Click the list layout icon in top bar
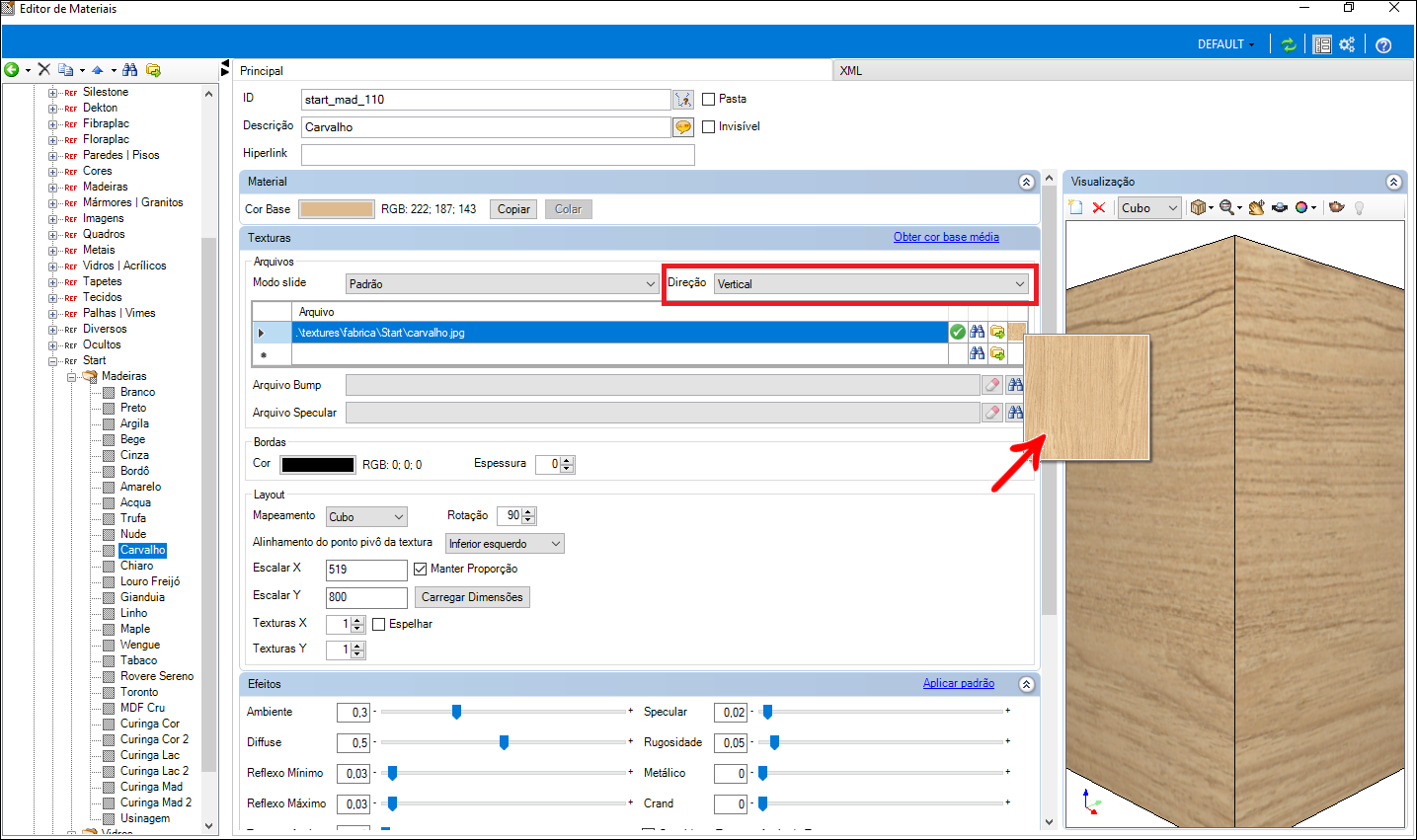This screenshot has width=1417, height=840. click(x=1322, y=44)
